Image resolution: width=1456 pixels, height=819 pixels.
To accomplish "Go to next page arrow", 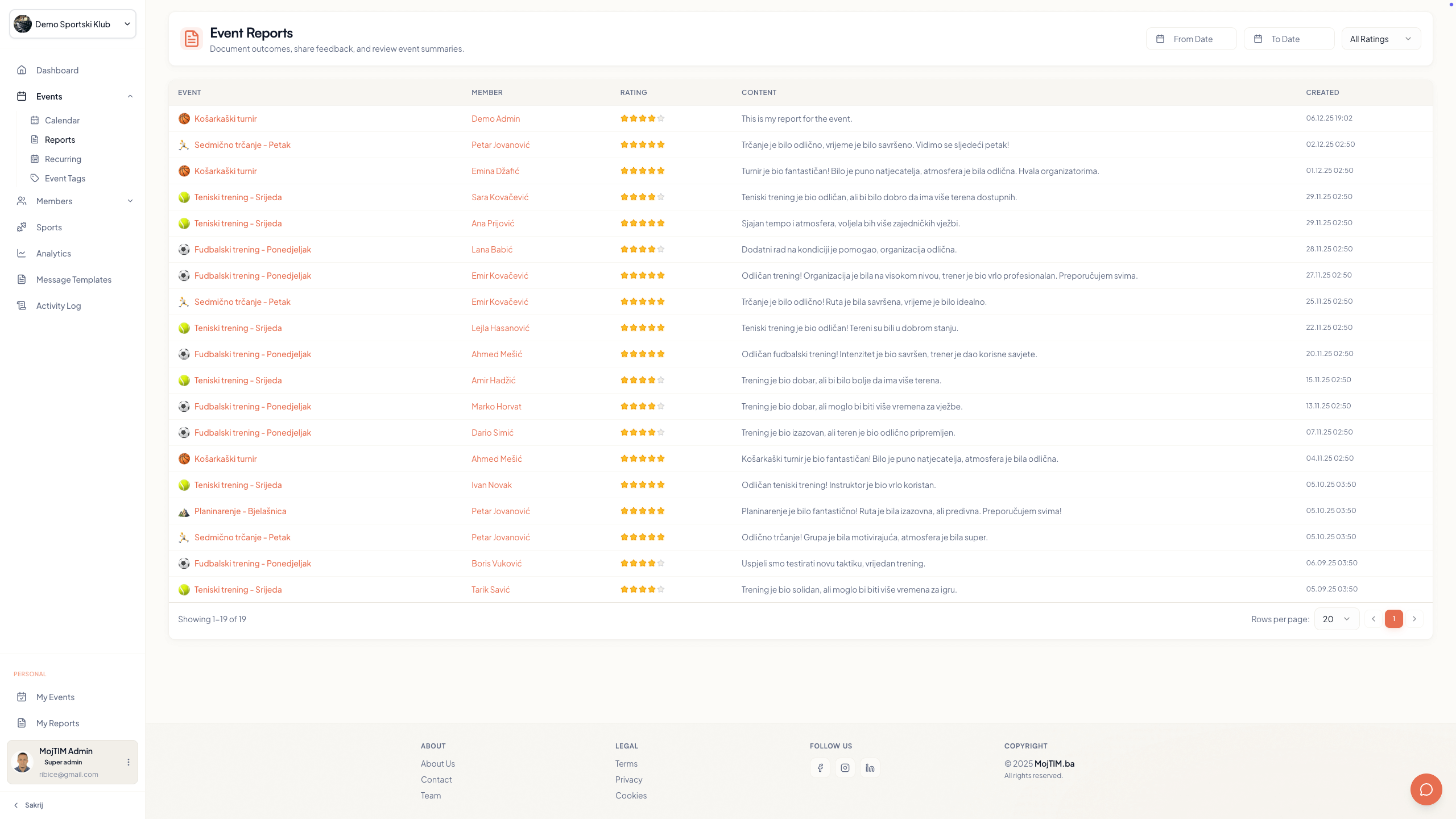I will (1414, 619).
